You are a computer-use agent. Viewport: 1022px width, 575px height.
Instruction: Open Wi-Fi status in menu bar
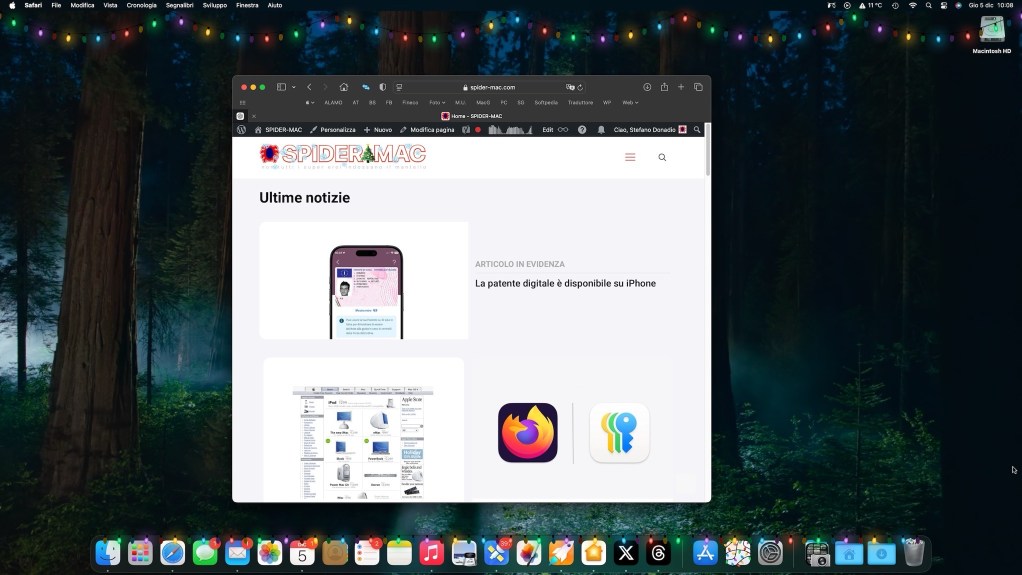912,5
